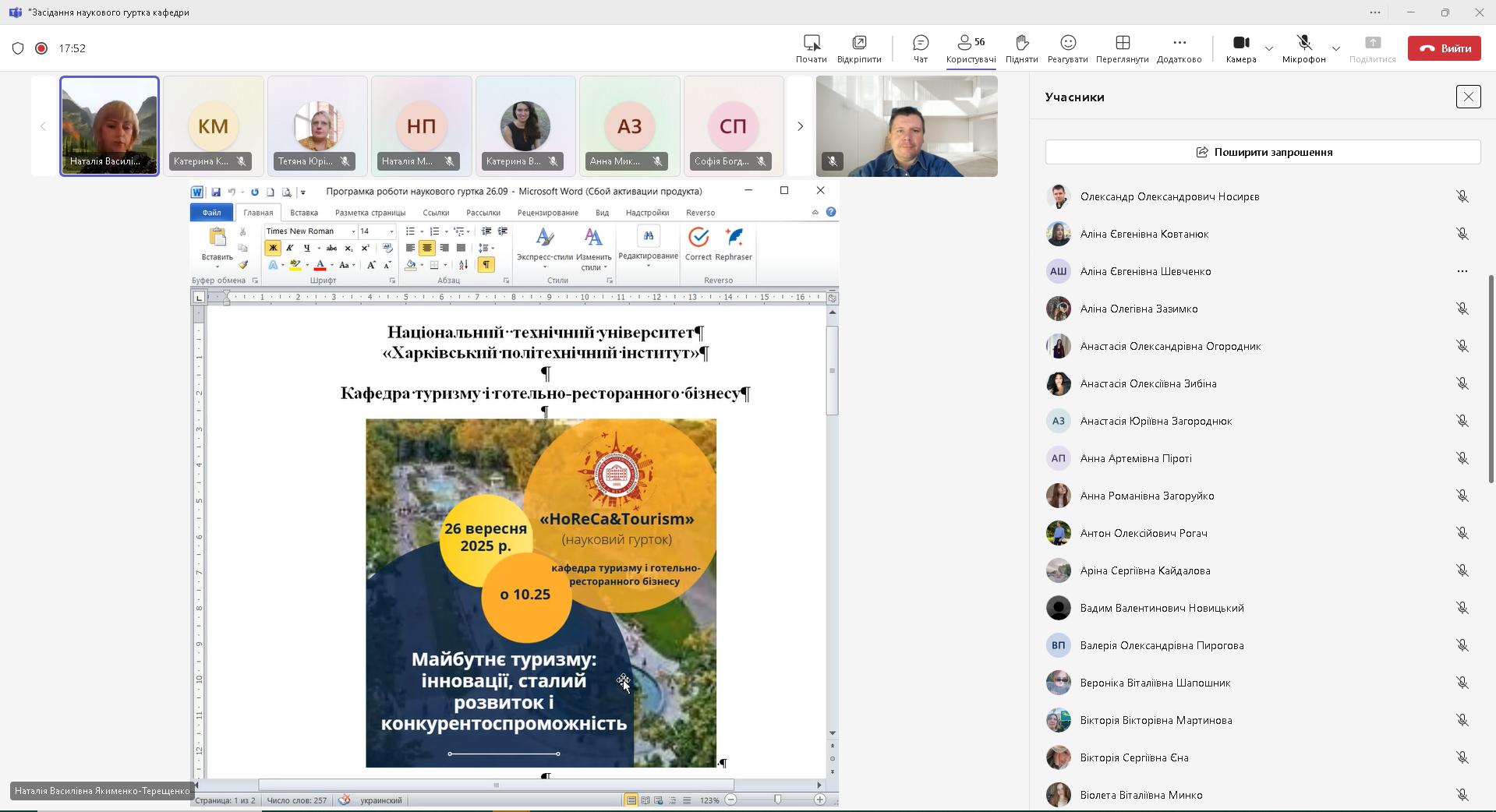Save the document in Word quick access toolbar
1496x812 pixels.
click(x=216, y=192)
